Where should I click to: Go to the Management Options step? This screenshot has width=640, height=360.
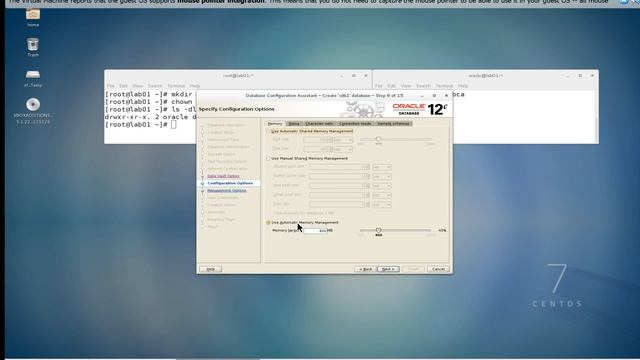(x=227, y=191)
